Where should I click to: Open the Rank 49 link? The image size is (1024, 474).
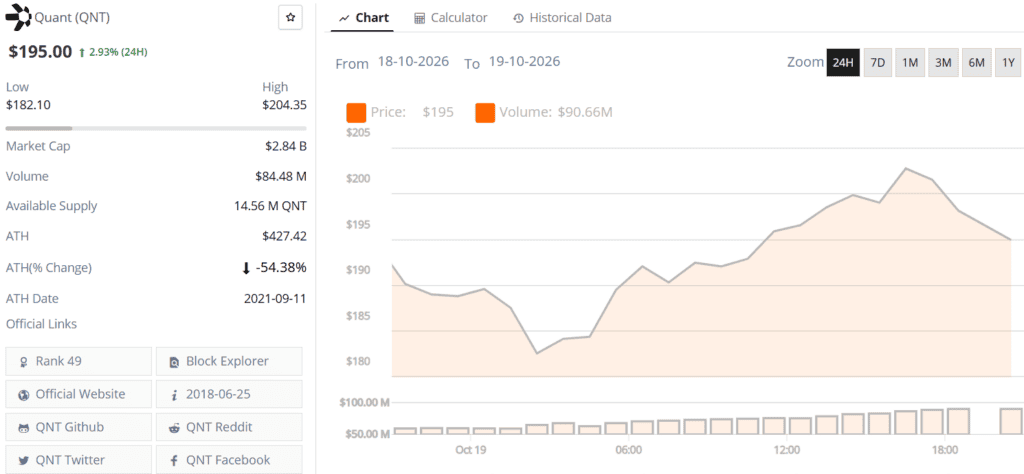click(x=78, y=362)
